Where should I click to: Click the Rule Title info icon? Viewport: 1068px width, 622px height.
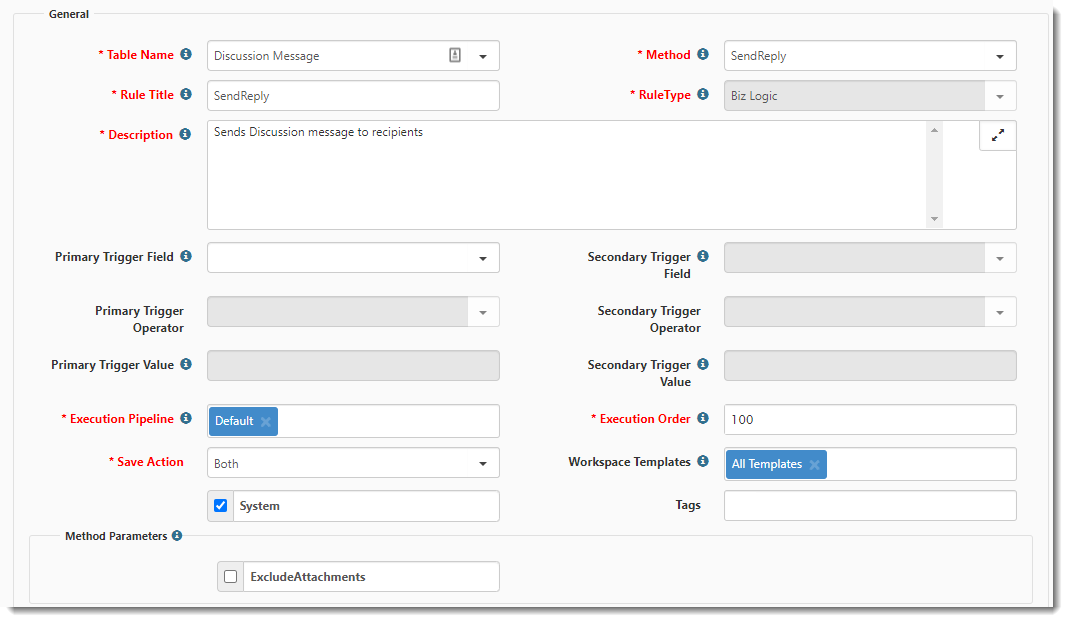[186, 95]
